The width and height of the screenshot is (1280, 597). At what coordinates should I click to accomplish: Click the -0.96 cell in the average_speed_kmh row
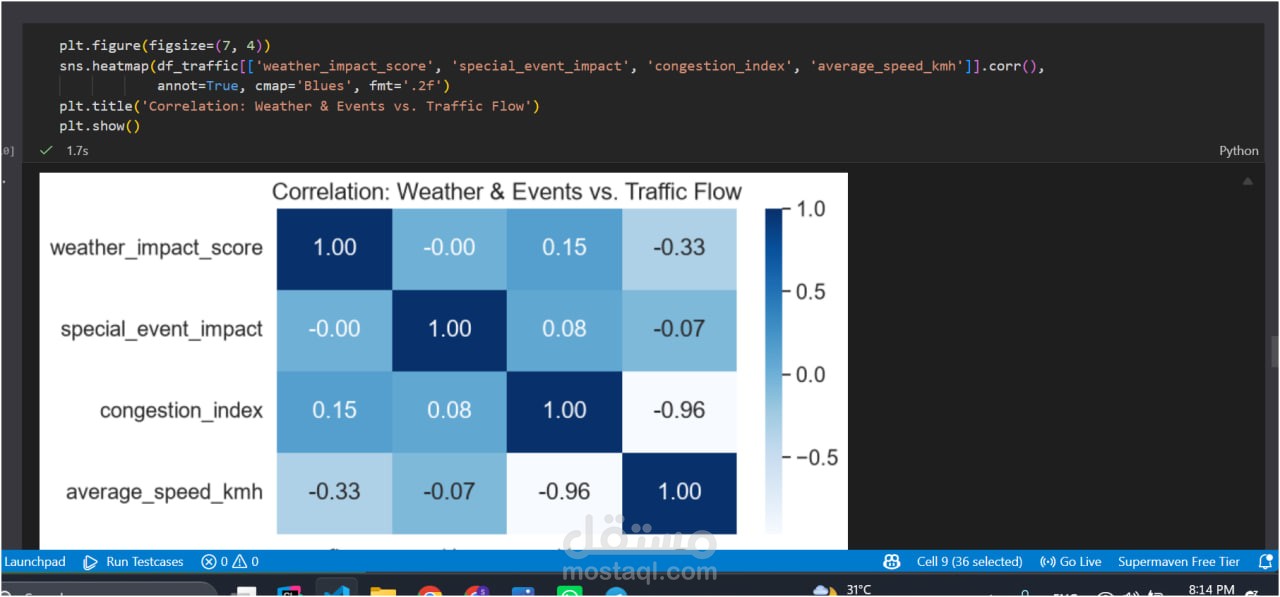click(x=564, y=492)
